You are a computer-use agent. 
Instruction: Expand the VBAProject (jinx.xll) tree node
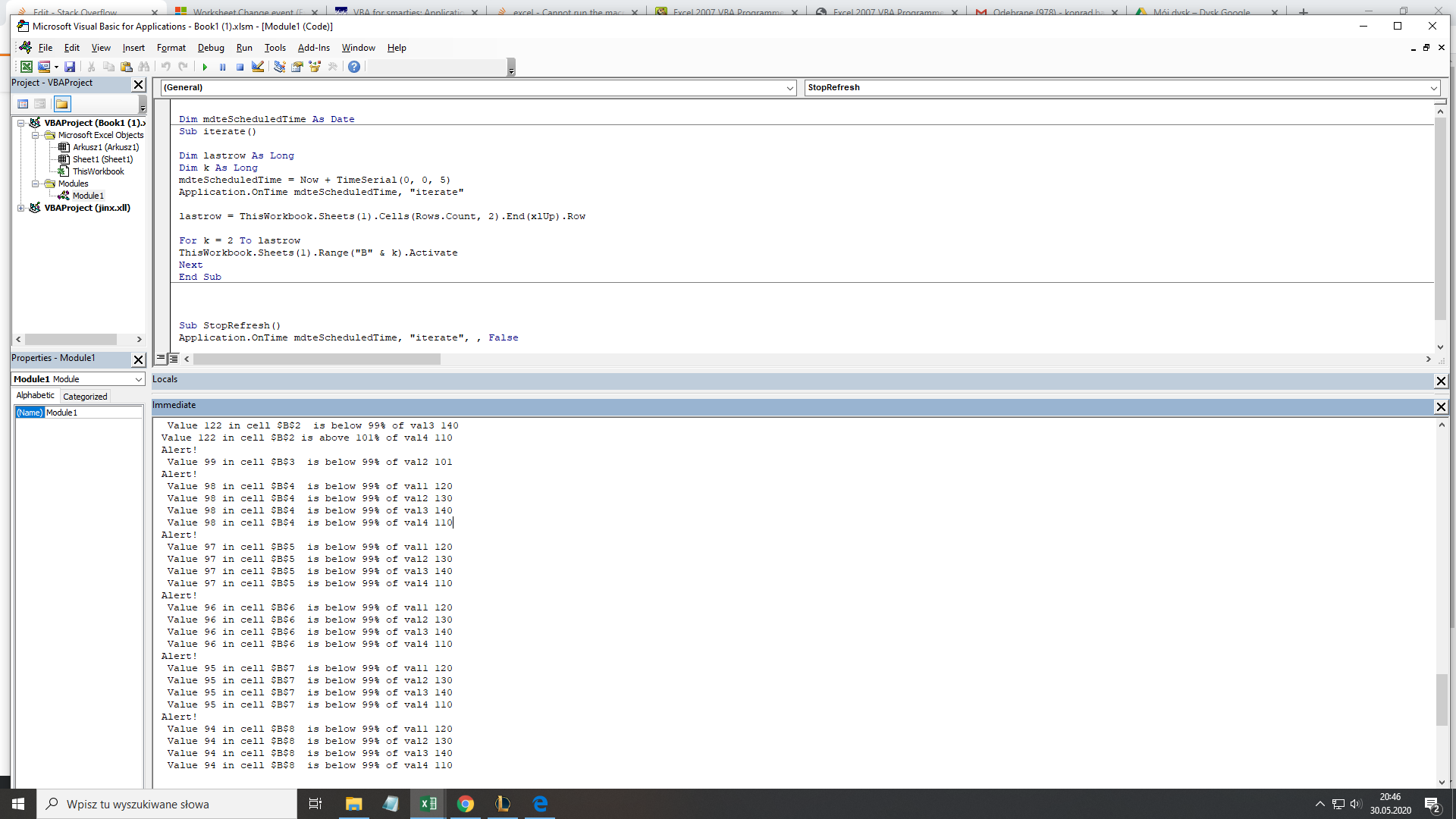pyautogui.click(x=21, y=208)
